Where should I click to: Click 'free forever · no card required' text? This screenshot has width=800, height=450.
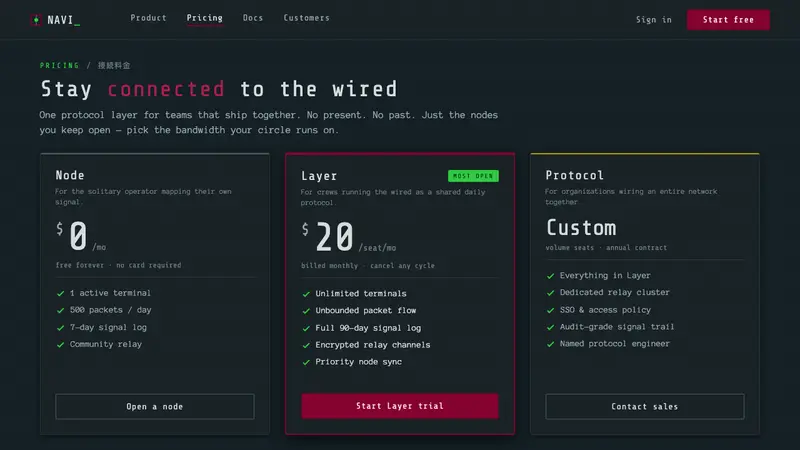tap(118, 265)
